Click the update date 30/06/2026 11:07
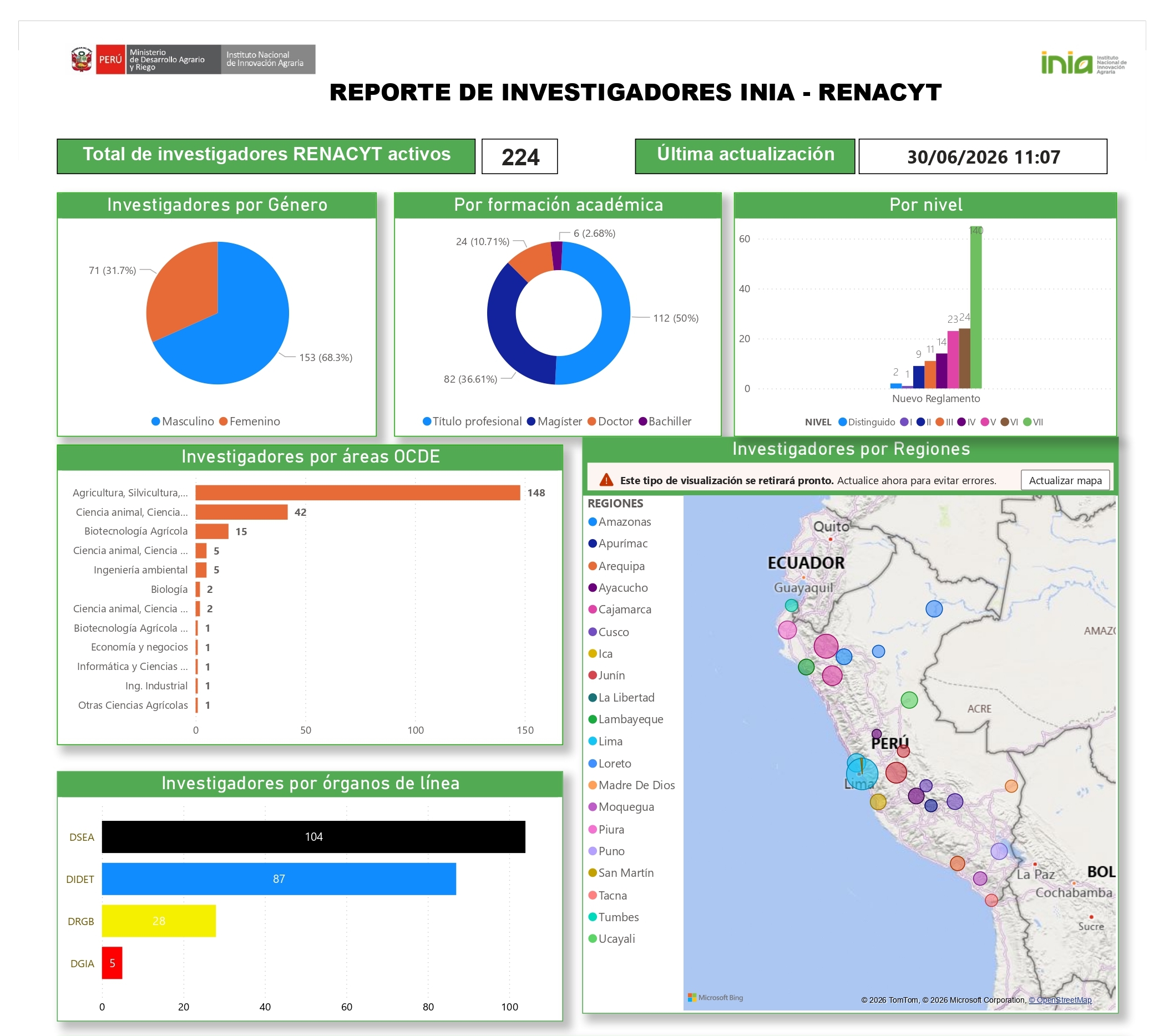This screenshot has height=1036, width=1164. [983, 156]
